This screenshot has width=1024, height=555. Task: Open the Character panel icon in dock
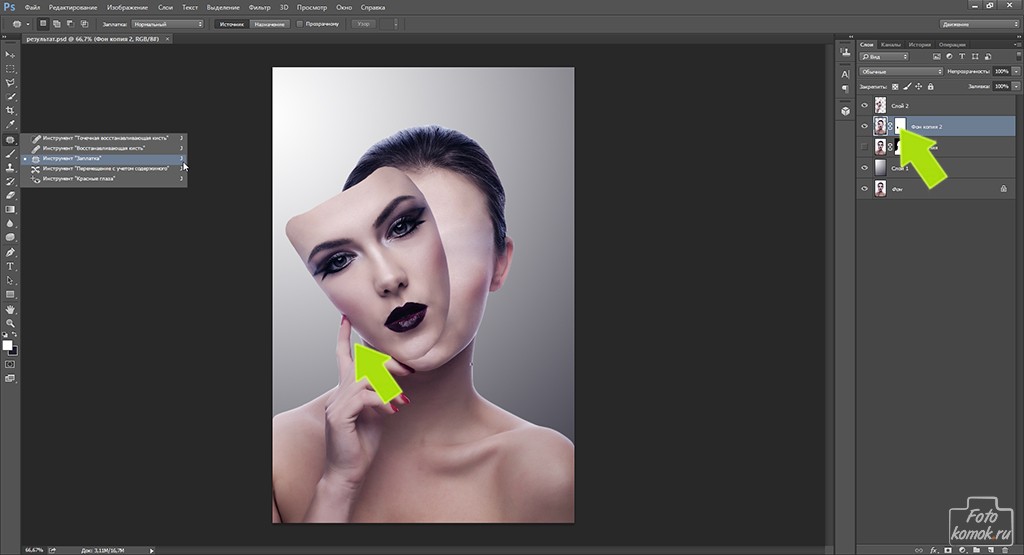pyautogui.click(x=845, y=74)
